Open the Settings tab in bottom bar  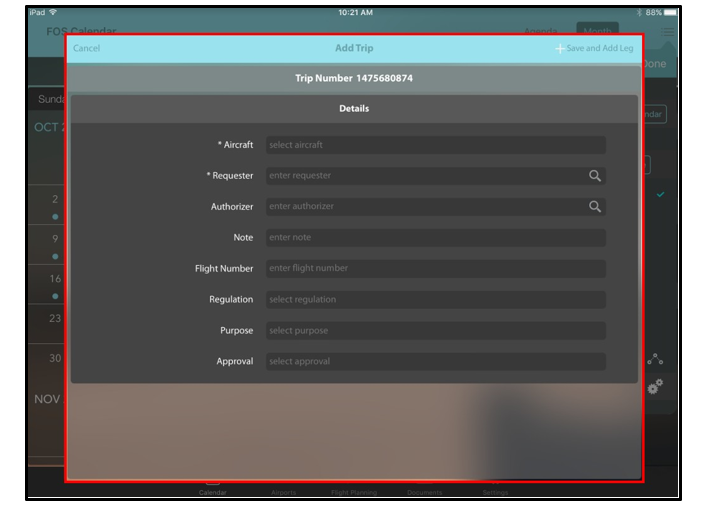pyautogui.click(x=495, y=491)
